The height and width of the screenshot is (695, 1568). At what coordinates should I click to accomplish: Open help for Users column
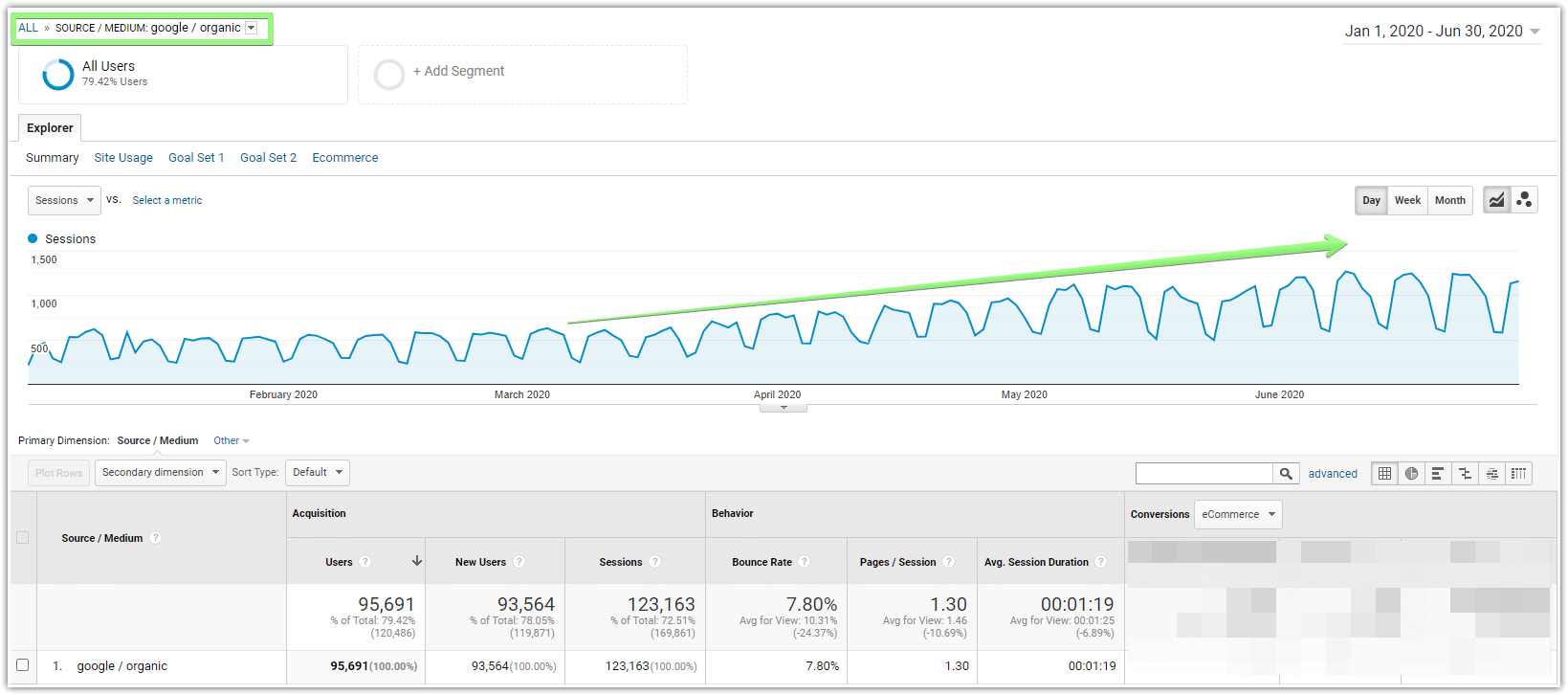[364, 562]
